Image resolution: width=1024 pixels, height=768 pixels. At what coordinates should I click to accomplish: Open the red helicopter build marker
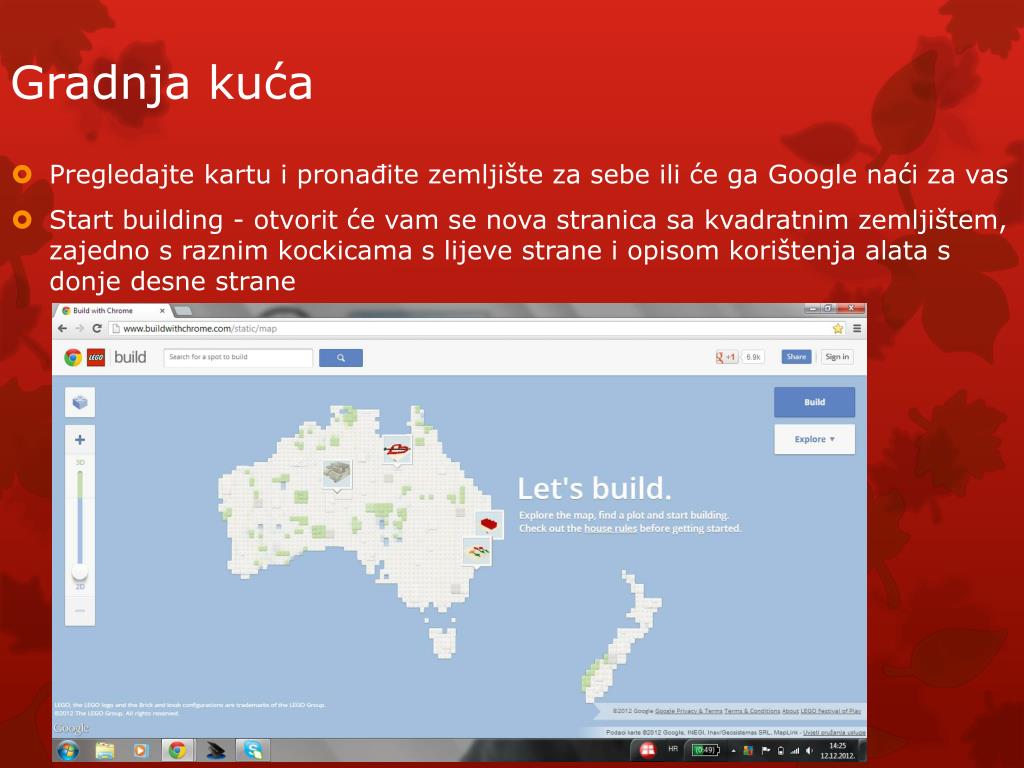click(397, 450)
